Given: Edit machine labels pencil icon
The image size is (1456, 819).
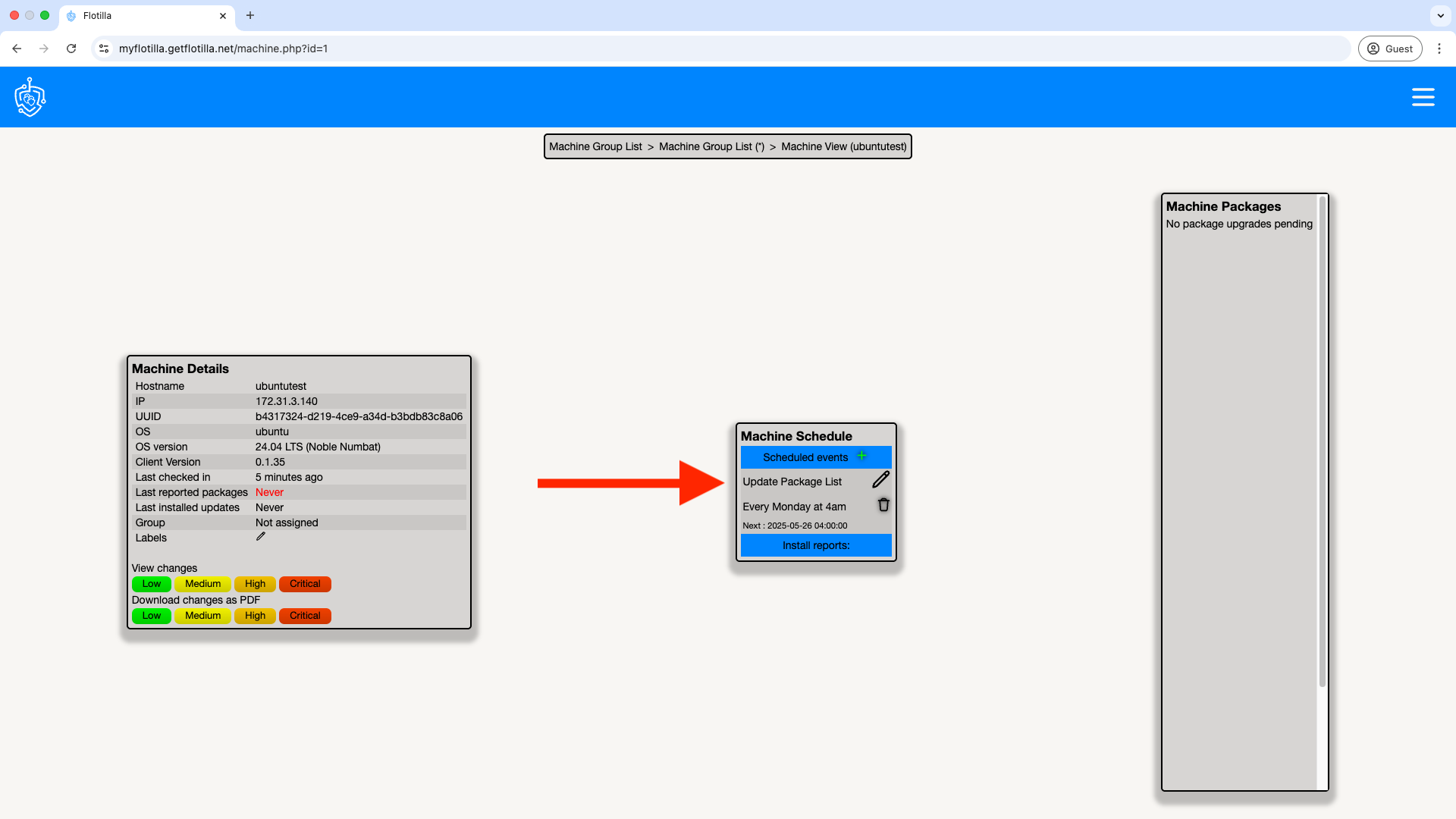Looking at the screenshot, I should (261, 537).
